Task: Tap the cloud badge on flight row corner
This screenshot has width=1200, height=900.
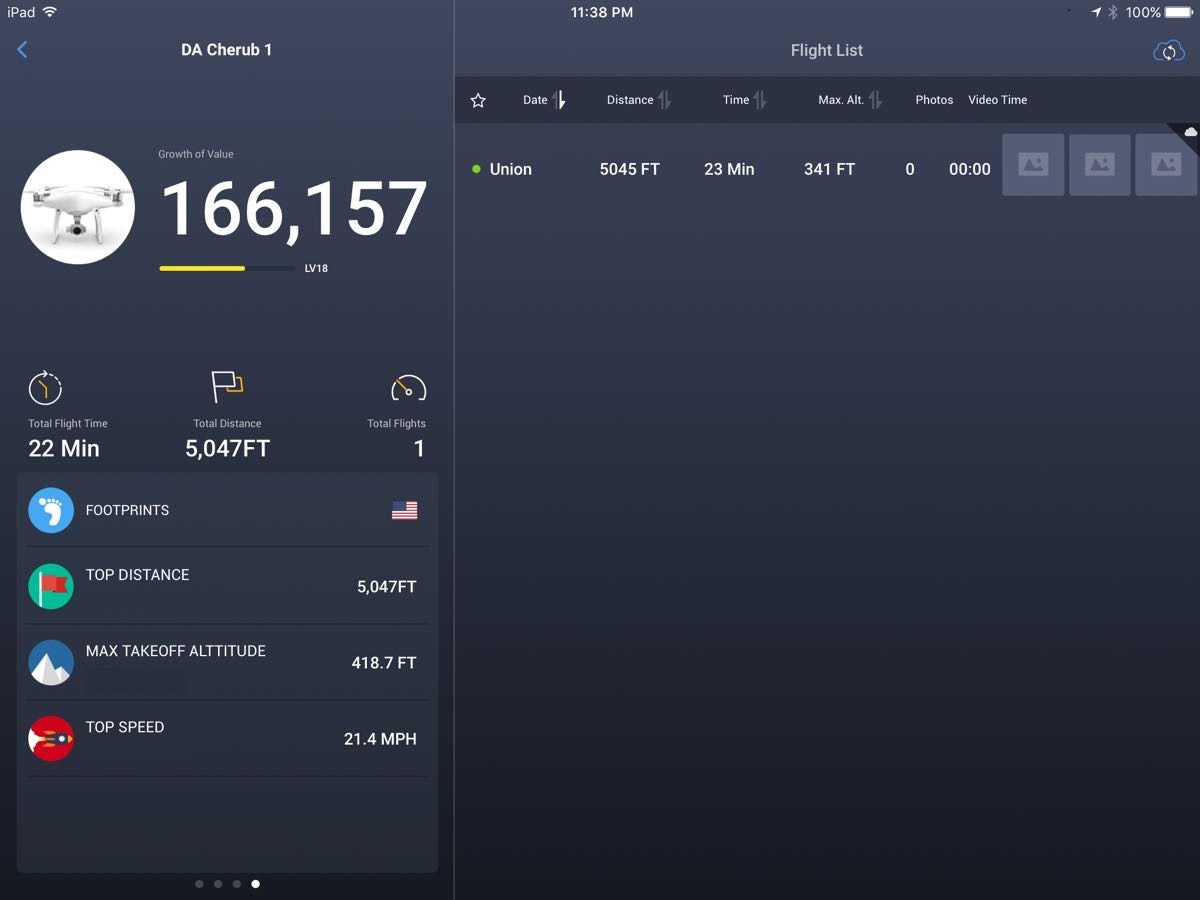Action: point(1189,132)
